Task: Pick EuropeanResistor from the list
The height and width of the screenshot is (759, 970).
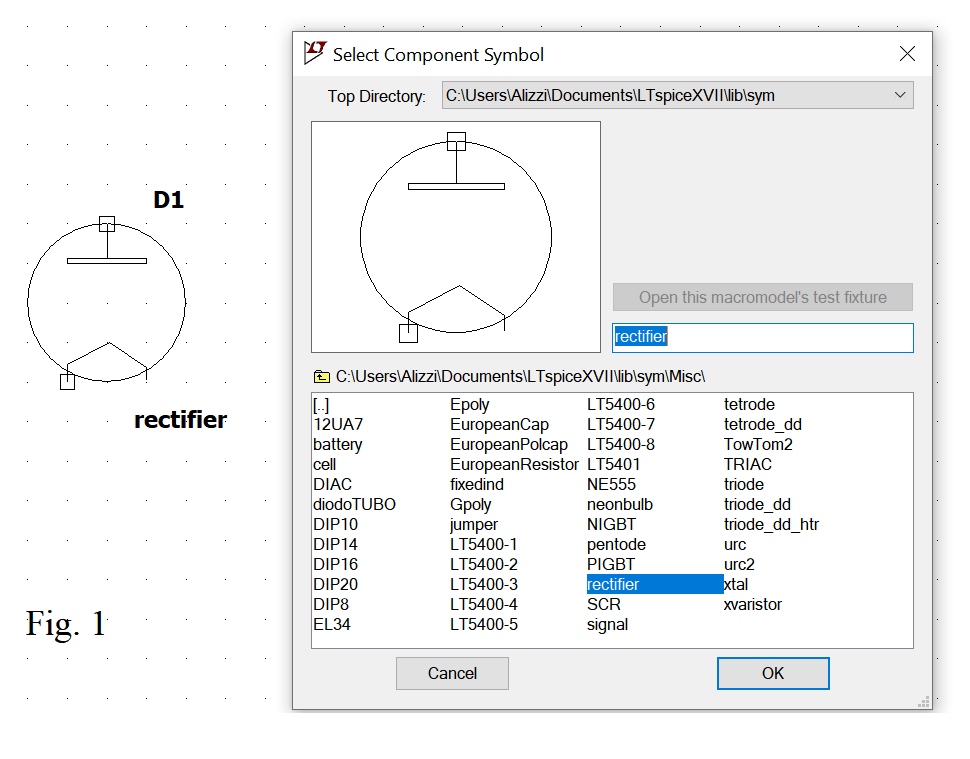Action: [514, 465]
